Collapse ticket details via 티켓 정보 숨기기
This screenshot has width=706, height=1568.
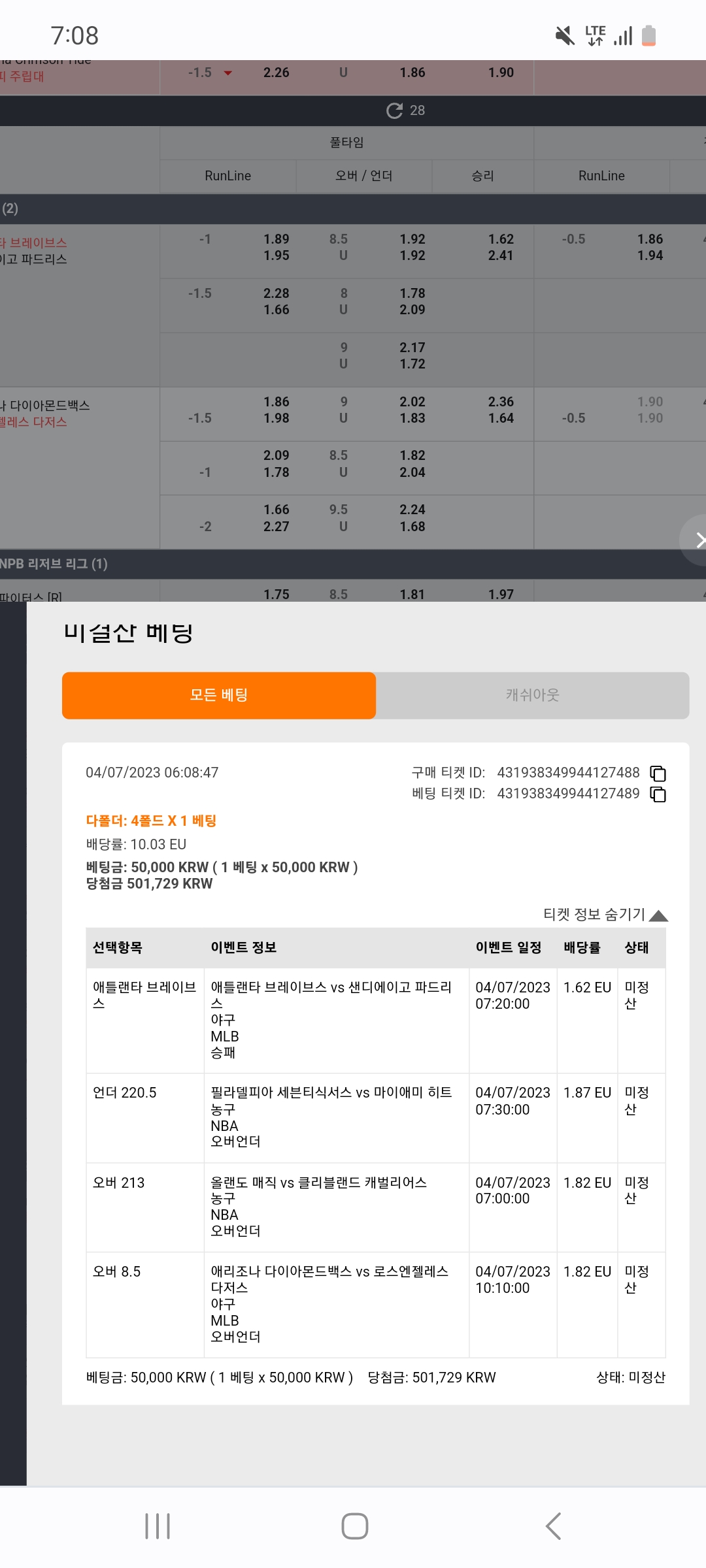click(605, 915)
